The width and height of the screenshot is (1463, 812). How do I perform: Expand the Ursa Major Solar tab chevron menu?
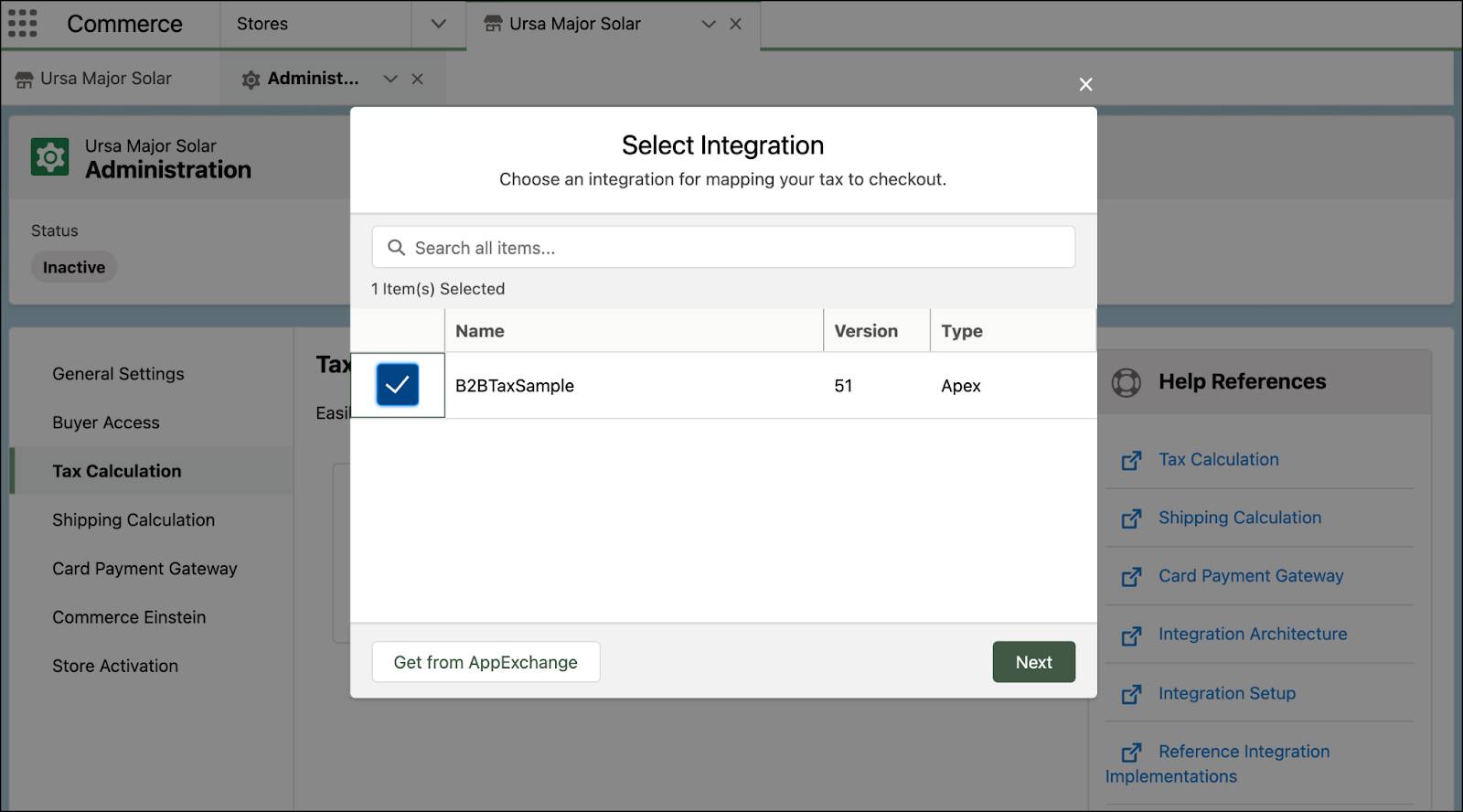[x=709, y=24]
